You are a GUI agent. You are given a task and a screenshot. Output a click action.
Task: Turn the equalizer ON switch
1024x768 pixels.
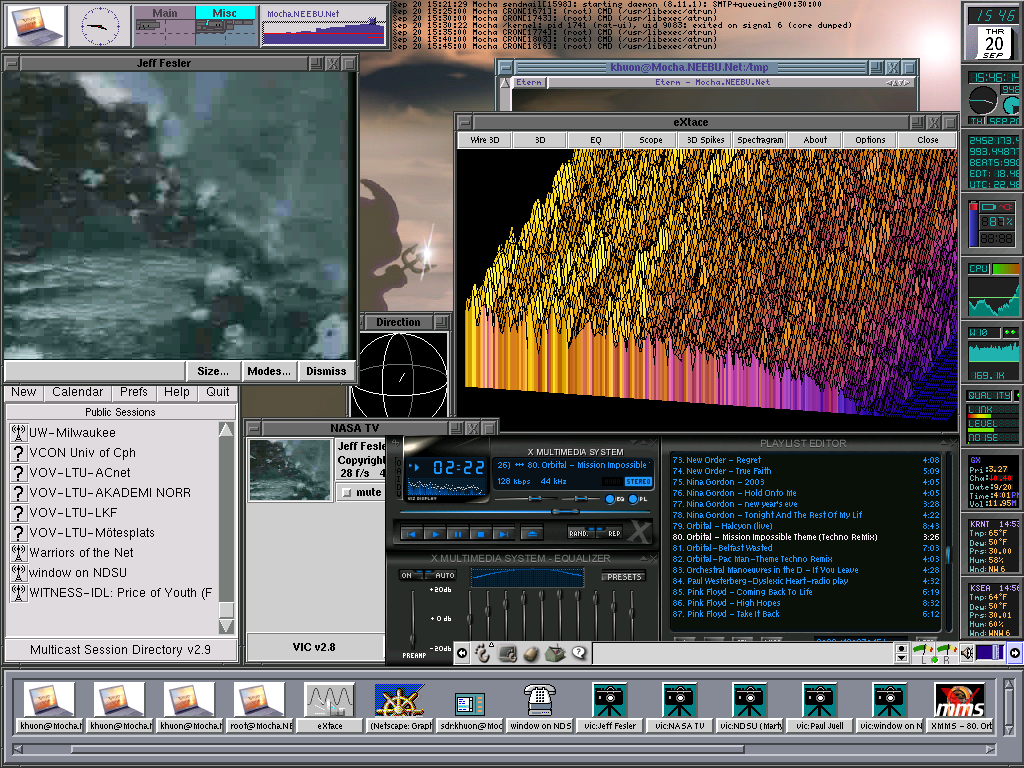point(409,575)
